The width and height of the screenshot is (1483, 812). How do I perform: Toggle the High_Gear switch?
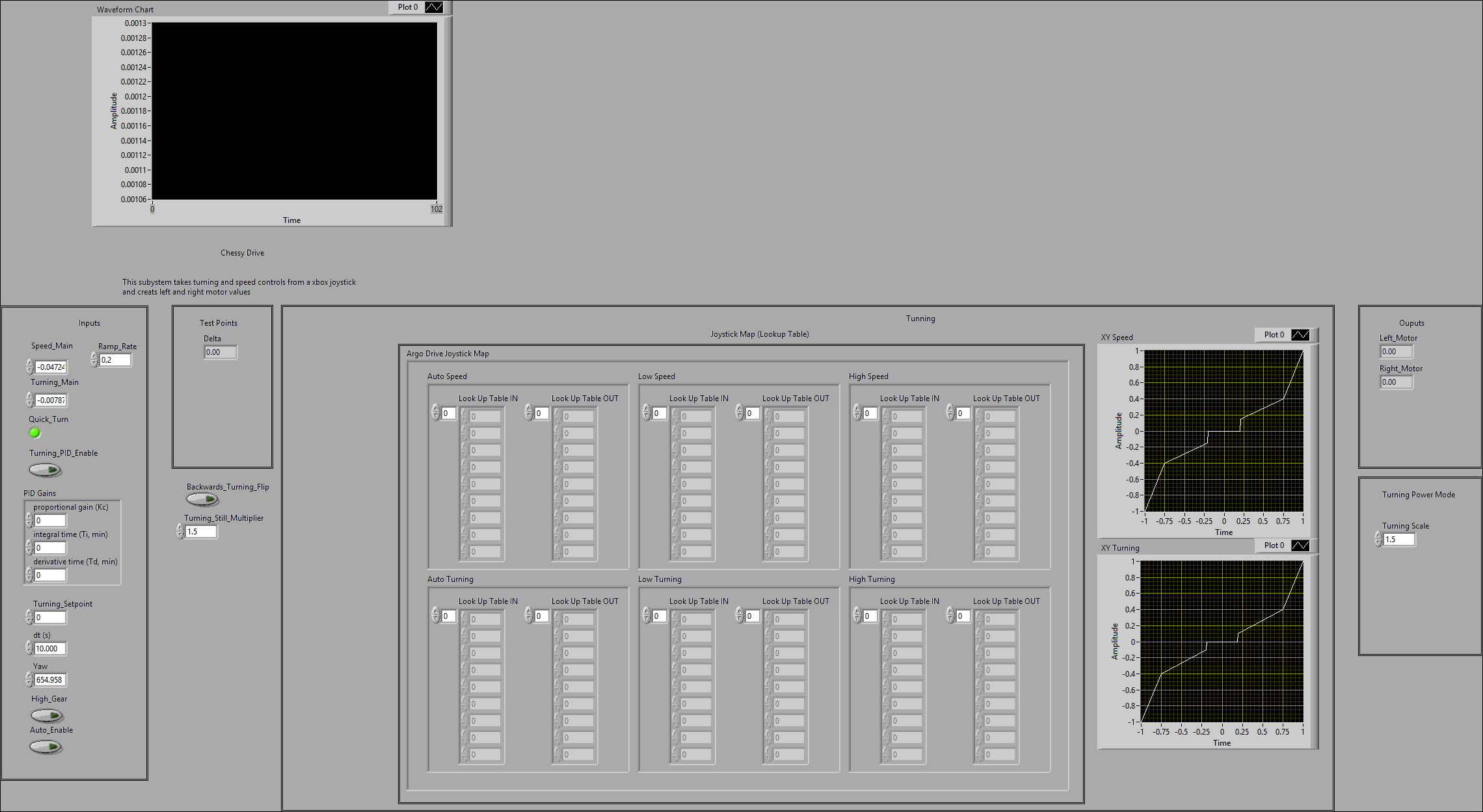[x=47, y=715]
